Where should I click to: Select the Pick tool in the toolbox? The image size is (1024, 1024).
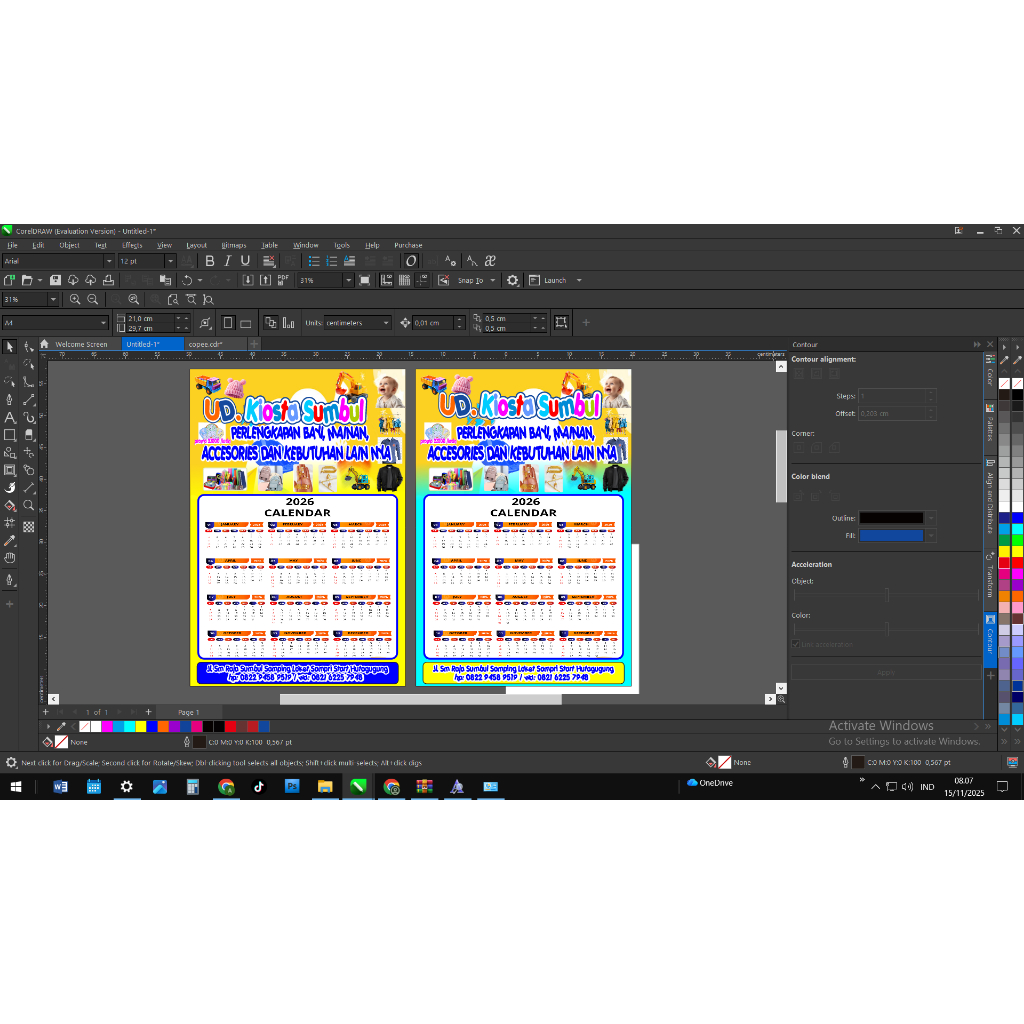coord(9,348)
